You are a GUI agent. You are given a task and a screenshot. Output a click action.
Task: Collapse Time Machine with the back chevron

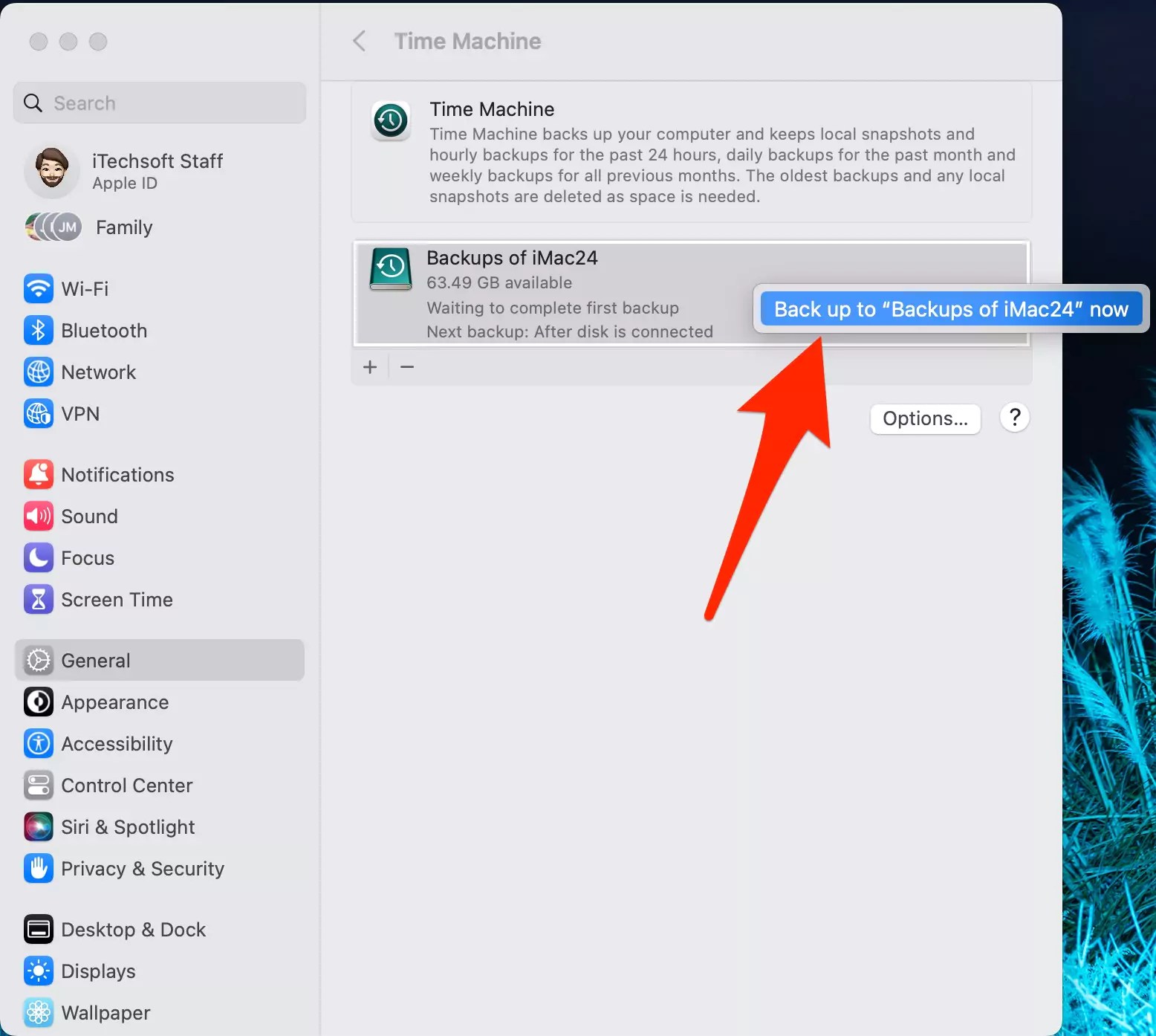point(360,41)
